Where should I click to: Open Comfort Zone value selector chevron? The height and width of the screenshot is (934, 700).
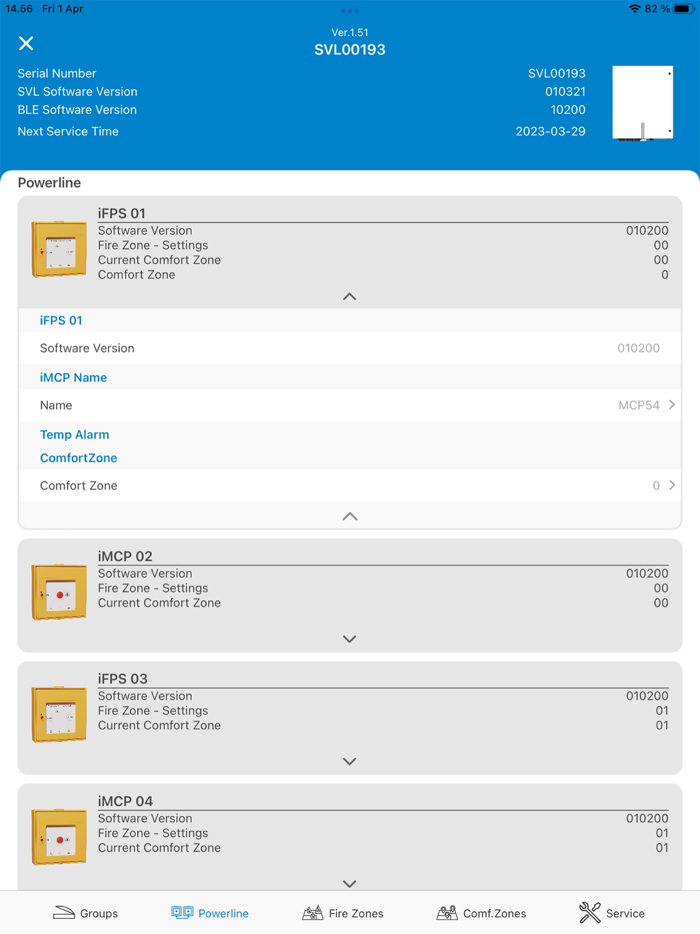pyautogui.click(x=672, y=485)
